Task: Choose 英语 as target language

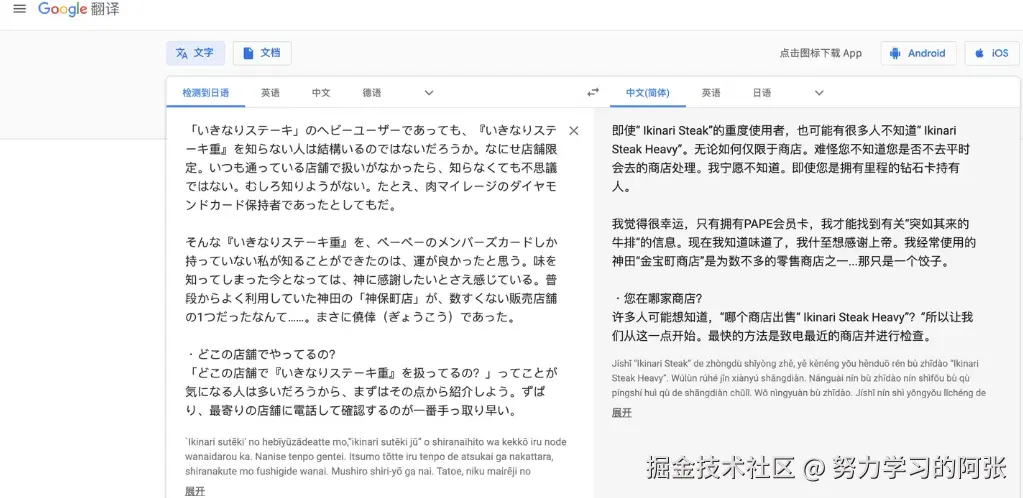Action: [x=711, y=93]
